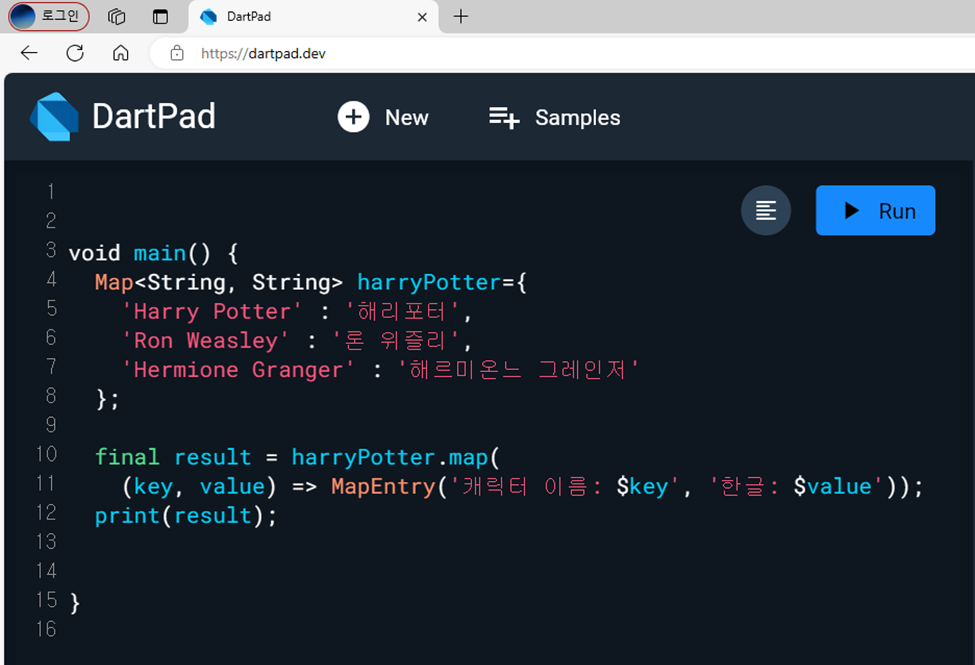Click the harryPotter variable declaration on line 4
975x665 pixels.
tap(428, 282)
